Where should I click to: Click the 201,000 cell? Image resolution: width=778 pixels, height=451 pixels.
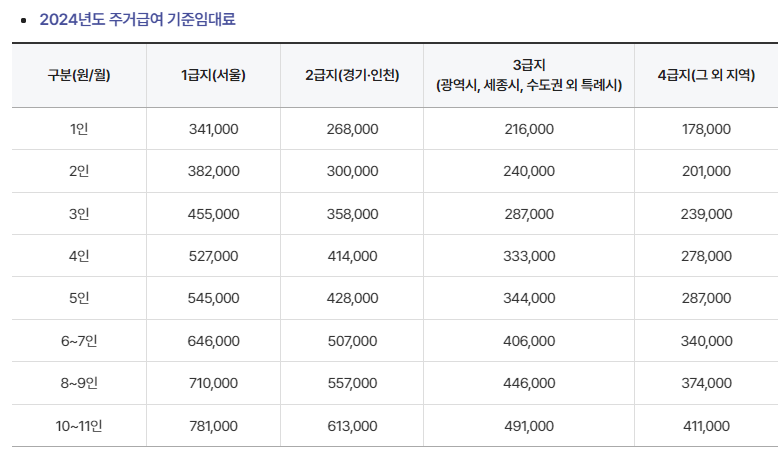pos(706,171)
